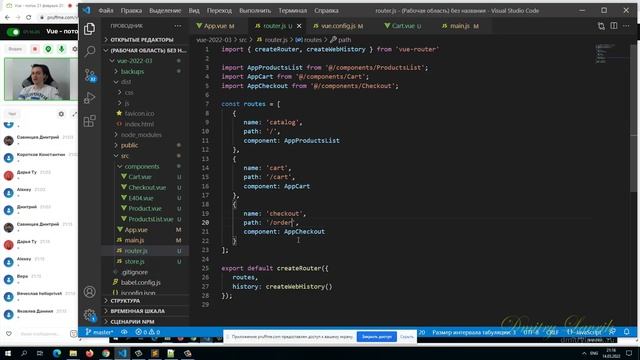640x360 pixels.
Task: Collapse the РАБОЧАЯ ОБЛАСТЬ workspace section
Action: [145, 50]
